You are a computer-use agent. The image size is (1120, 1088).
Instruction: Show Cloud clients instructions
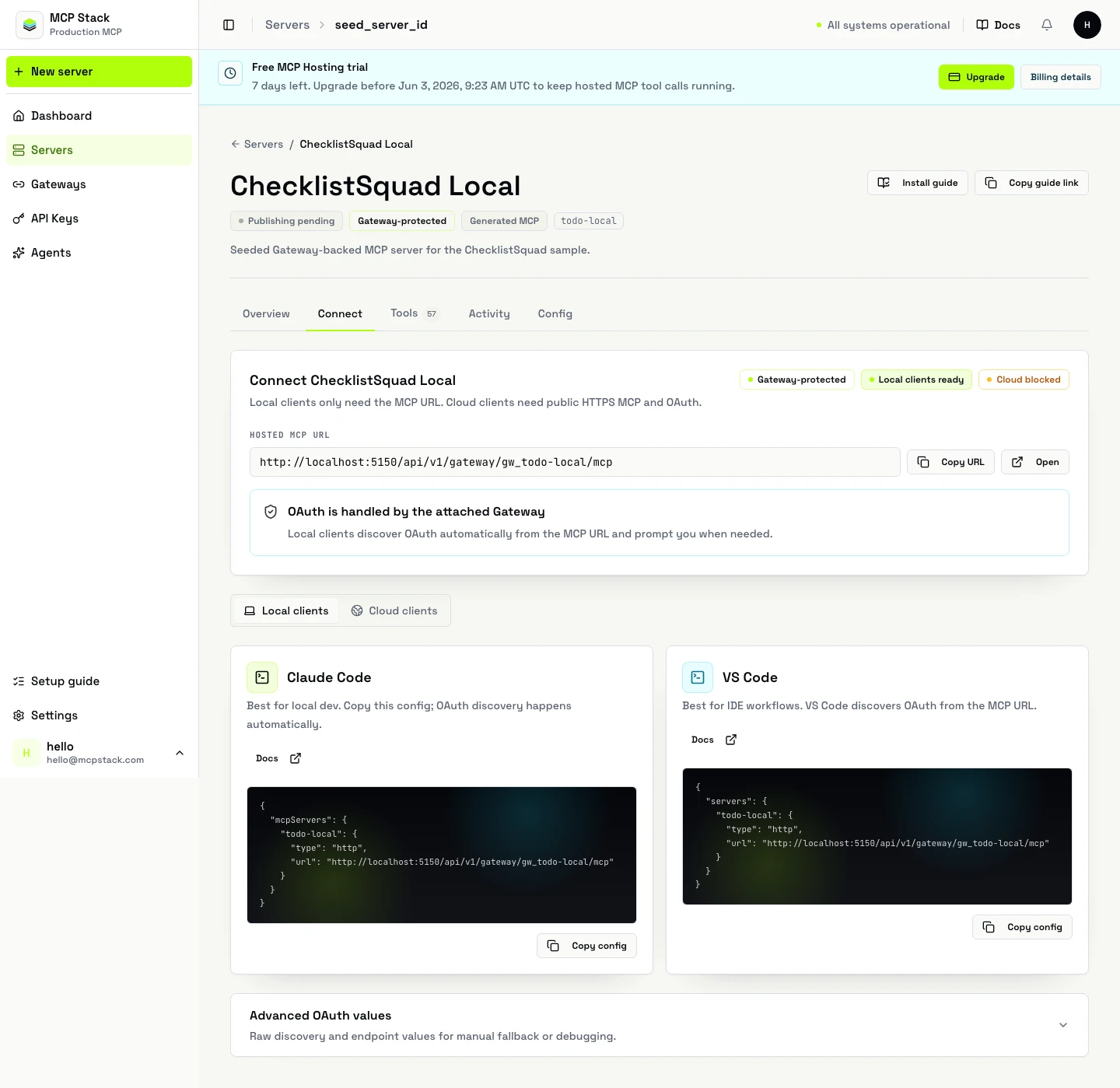click(x=394, y=610)
